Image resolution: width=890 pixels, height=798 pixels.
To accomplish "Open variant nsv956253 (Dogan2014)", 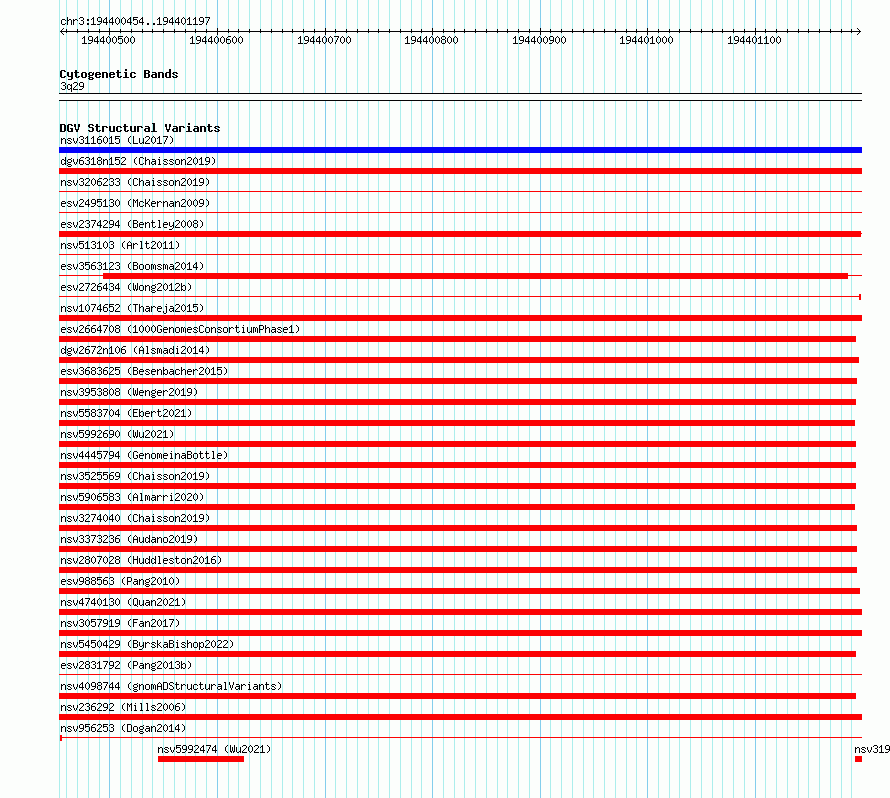I will tap(123, 728).
